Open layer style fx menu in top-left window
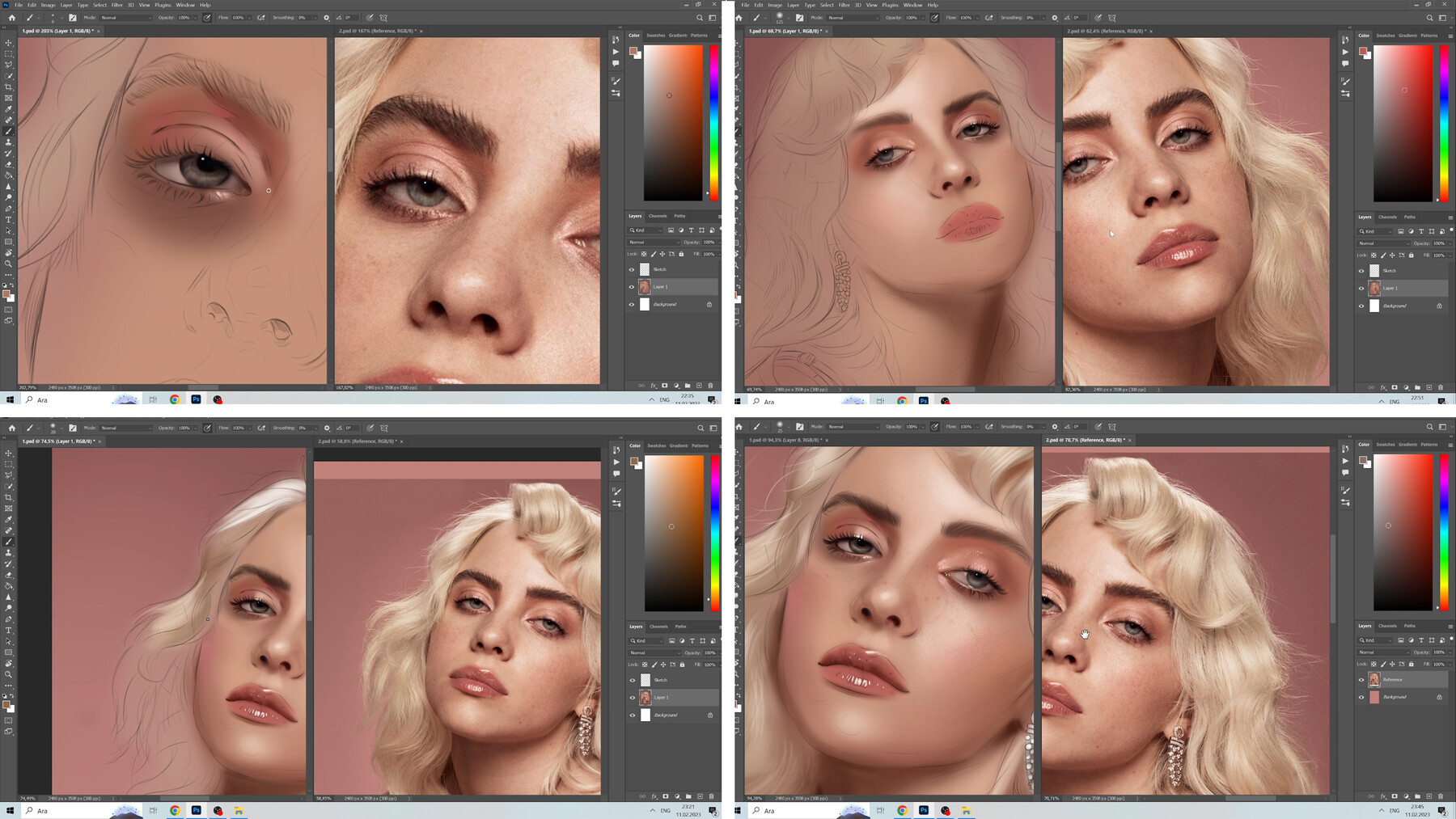The image size is (1456, 819). 654,386
